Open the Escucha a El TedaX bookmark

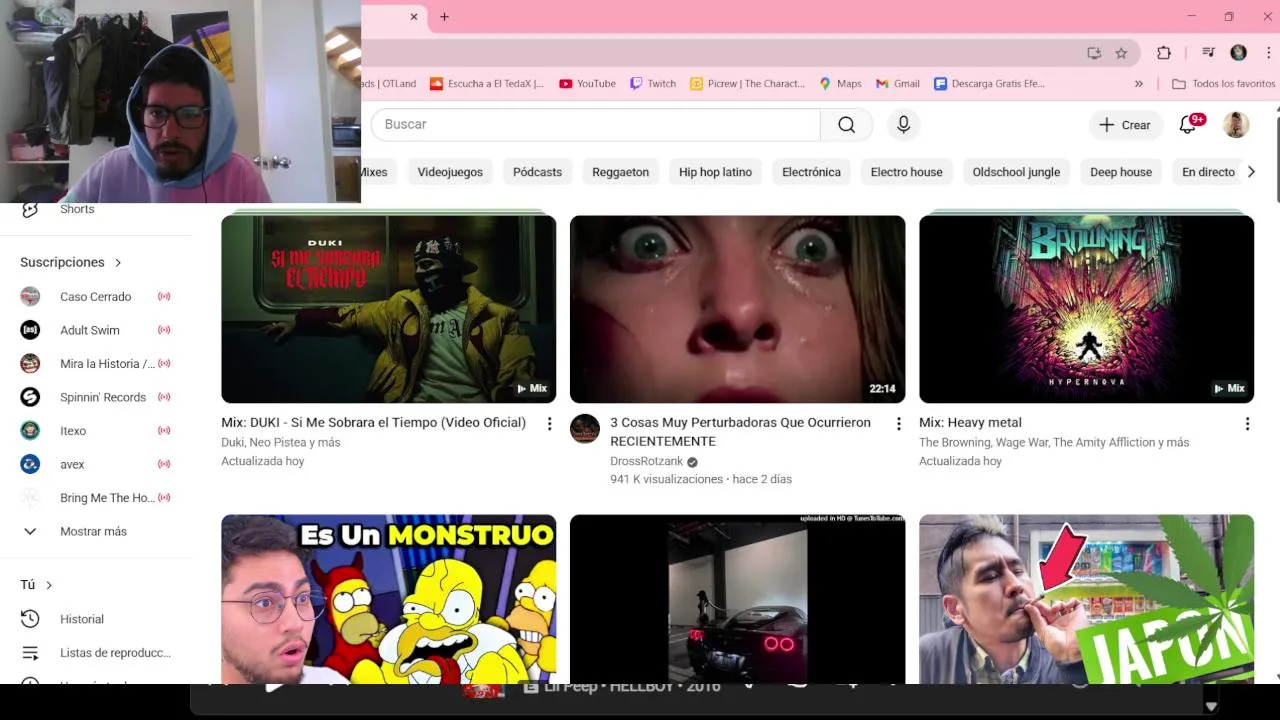point(486,84)
